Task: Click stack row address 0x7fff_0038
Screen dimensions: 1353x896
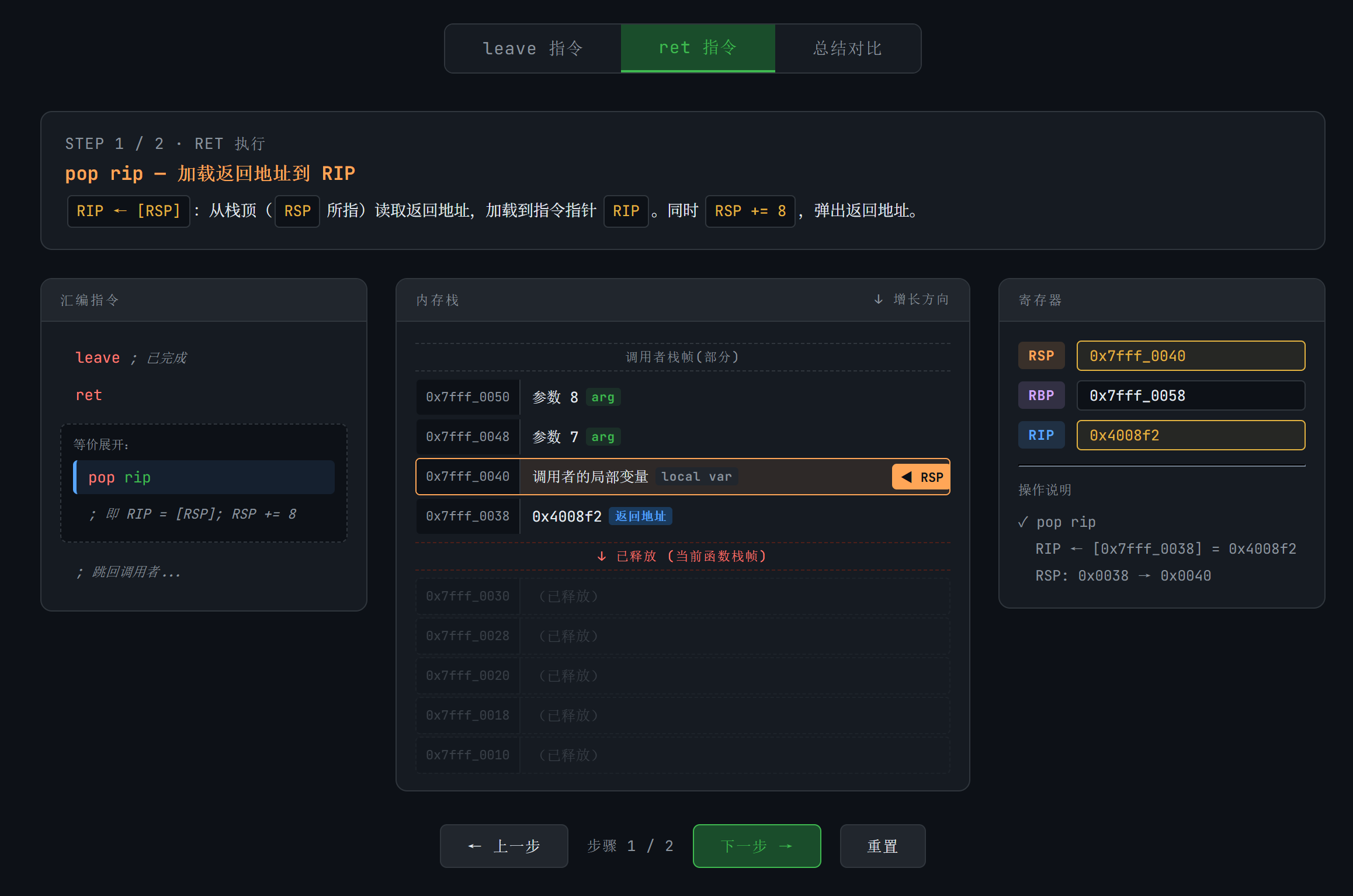Action: coord(467,516)
